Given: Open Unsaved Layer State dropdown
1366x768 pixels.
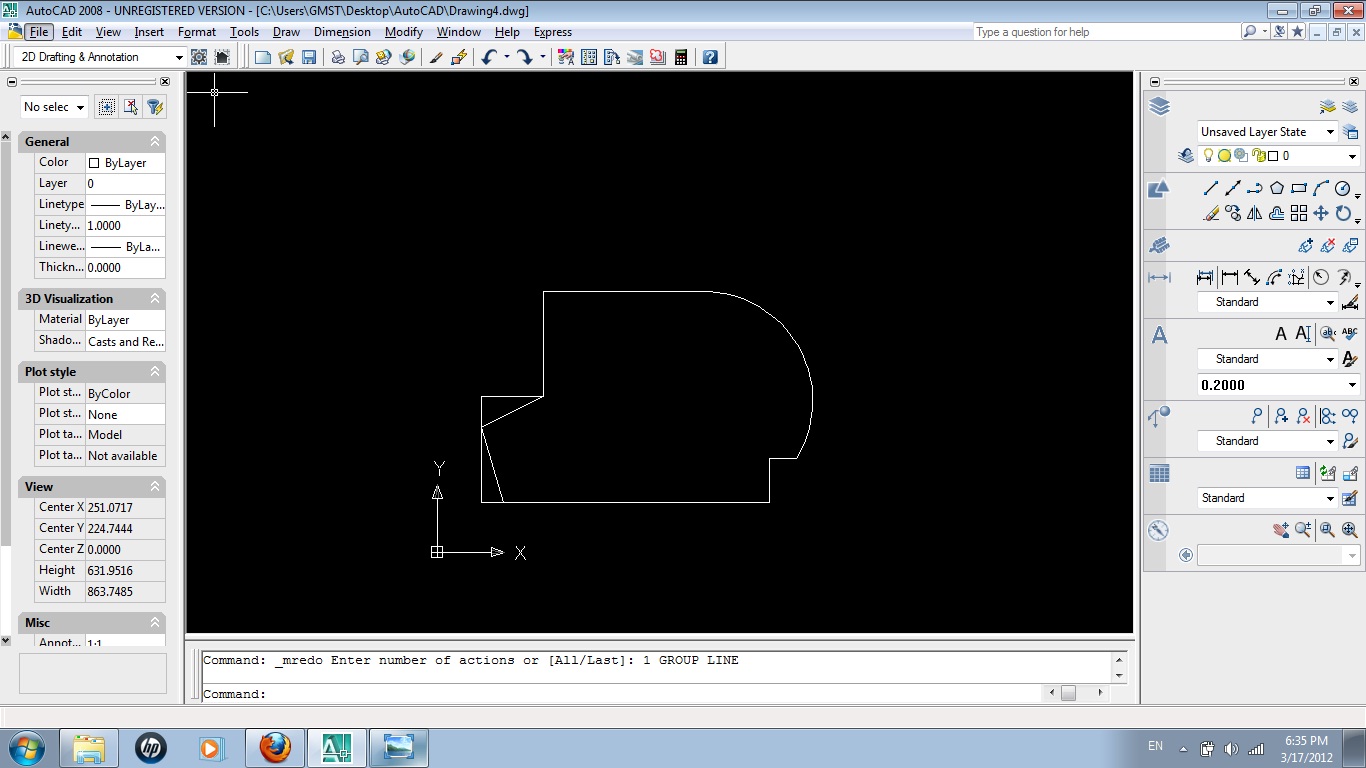Looking at the screenshot, I should tap(1267, 132).
